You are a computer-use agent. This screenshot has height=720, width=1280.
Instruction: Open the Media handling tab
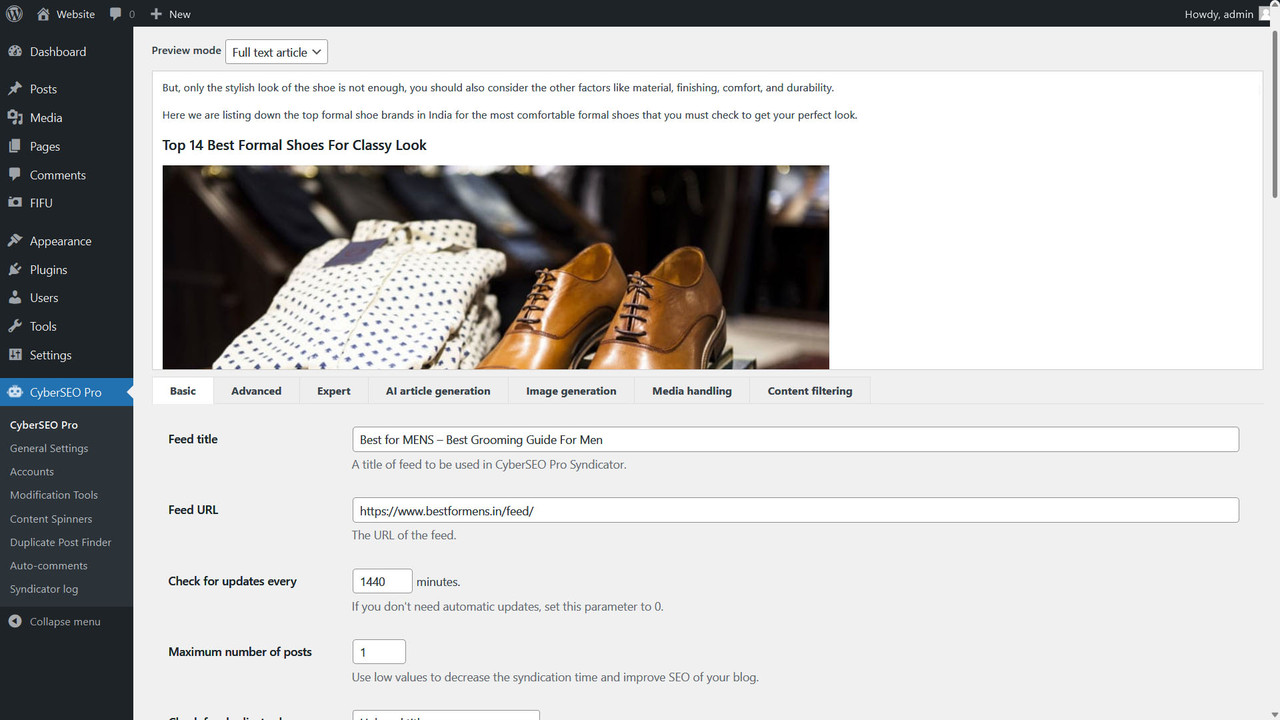coord(692,391)
